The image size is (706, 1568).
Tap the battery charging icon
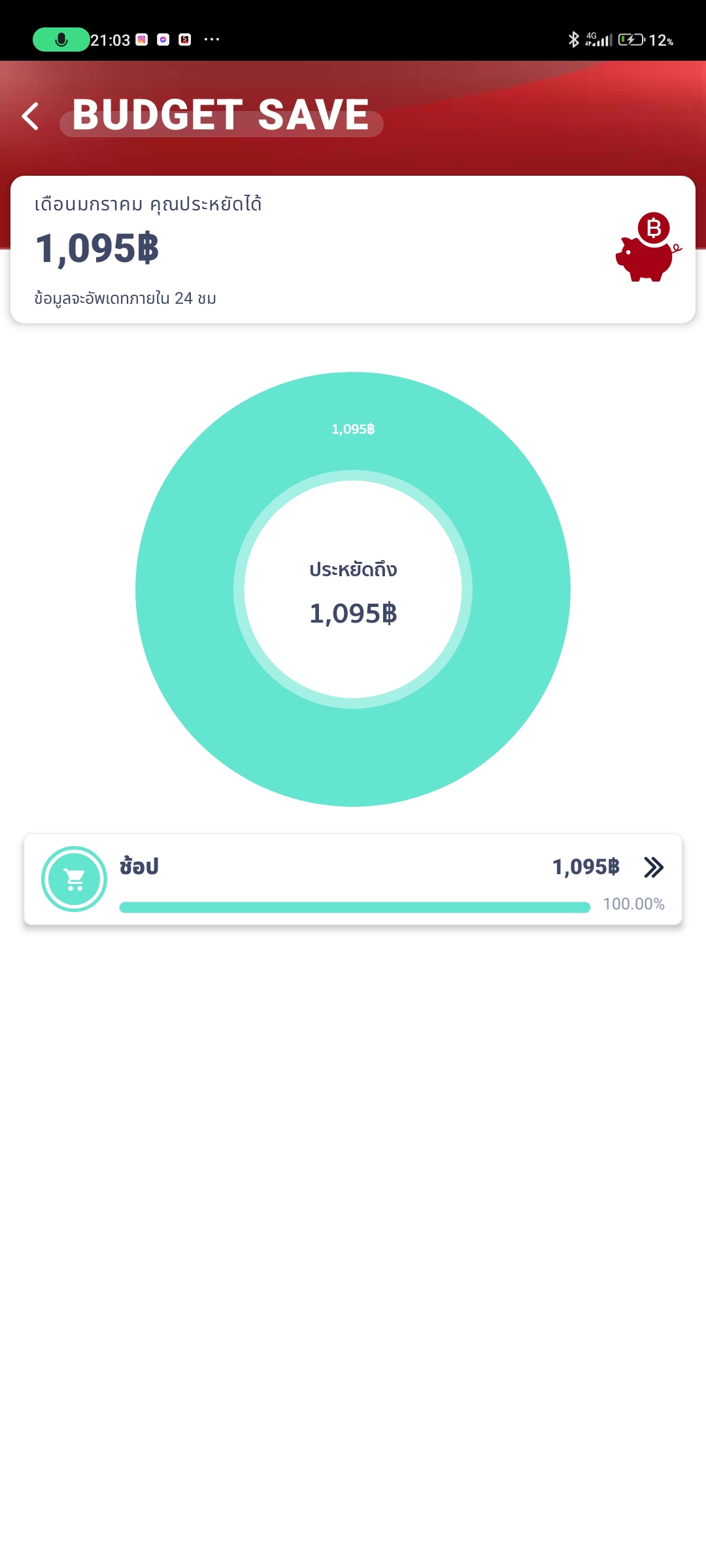point(631,40)
